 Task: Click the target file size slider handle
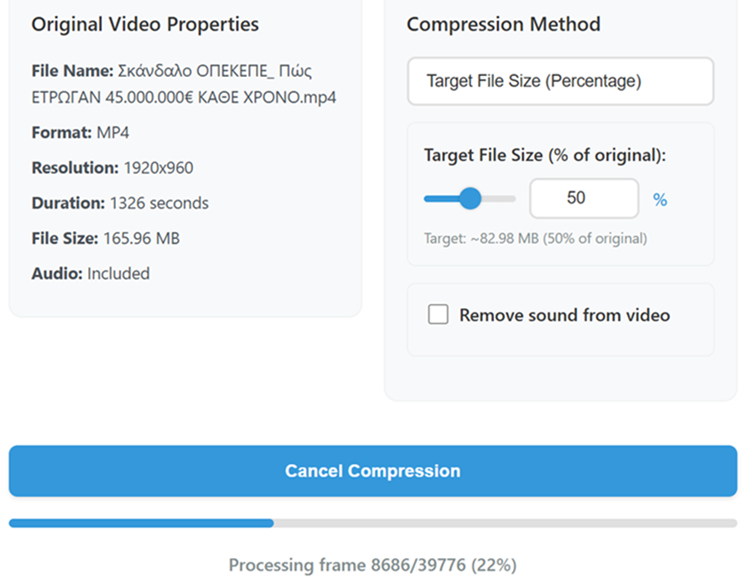click(x=470, y=199)
